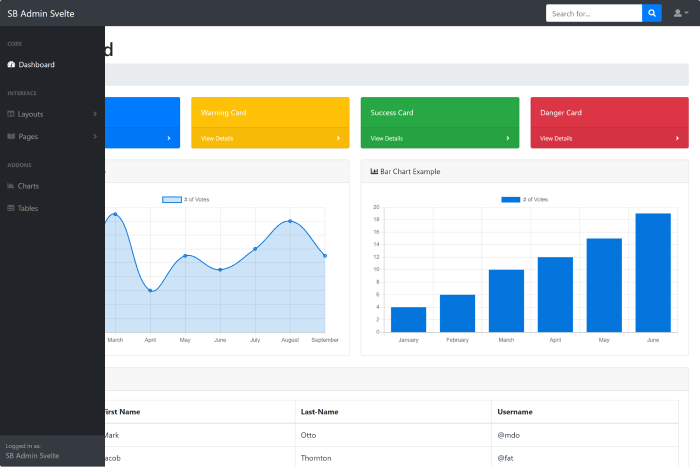The image size is (700, 467).
Task: Click the @mdo table cell
Action: tap(585, 435)
